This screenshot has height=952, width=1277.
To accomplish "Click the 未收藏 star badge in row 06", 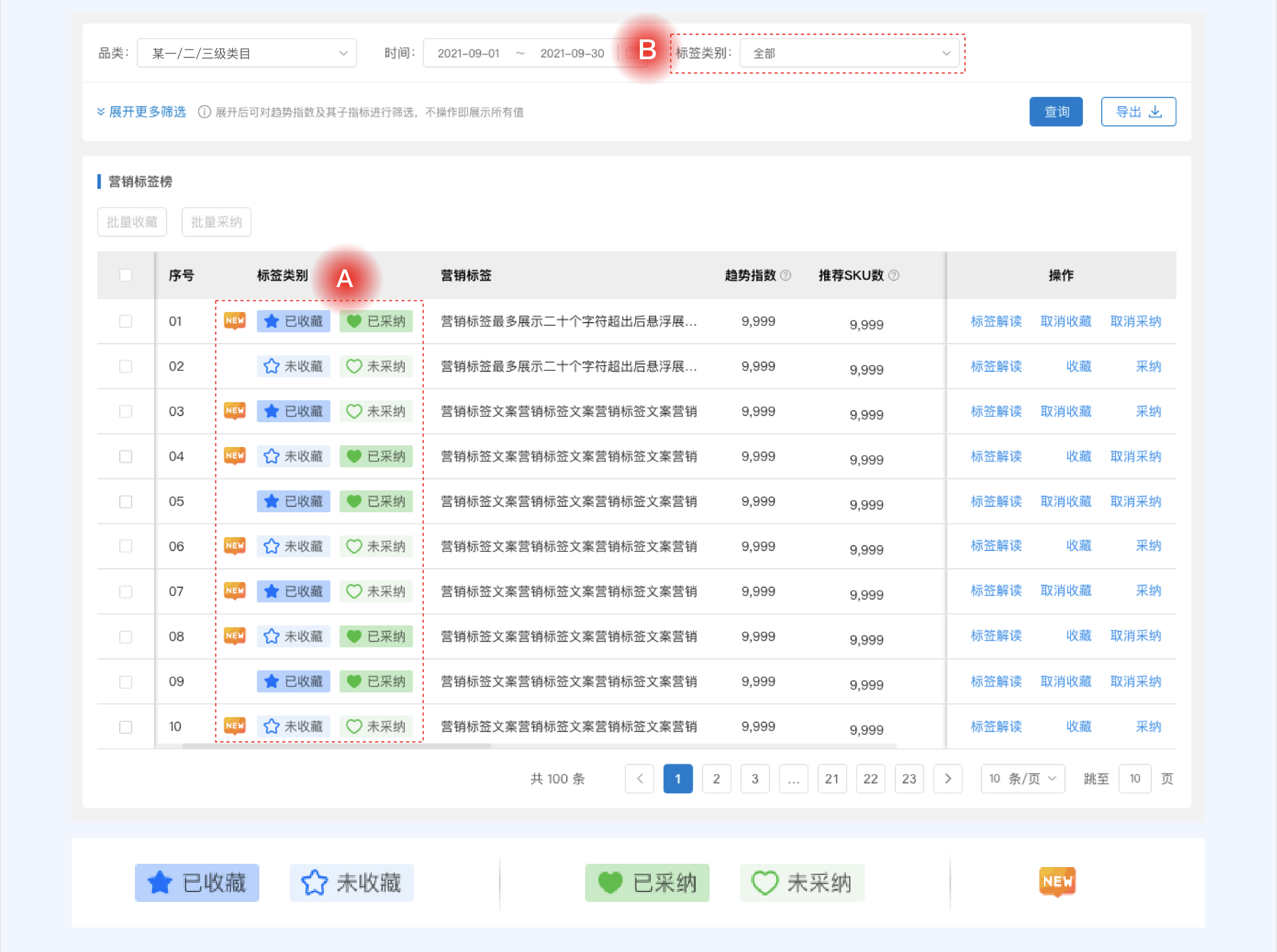I will (x=294, y=546).
